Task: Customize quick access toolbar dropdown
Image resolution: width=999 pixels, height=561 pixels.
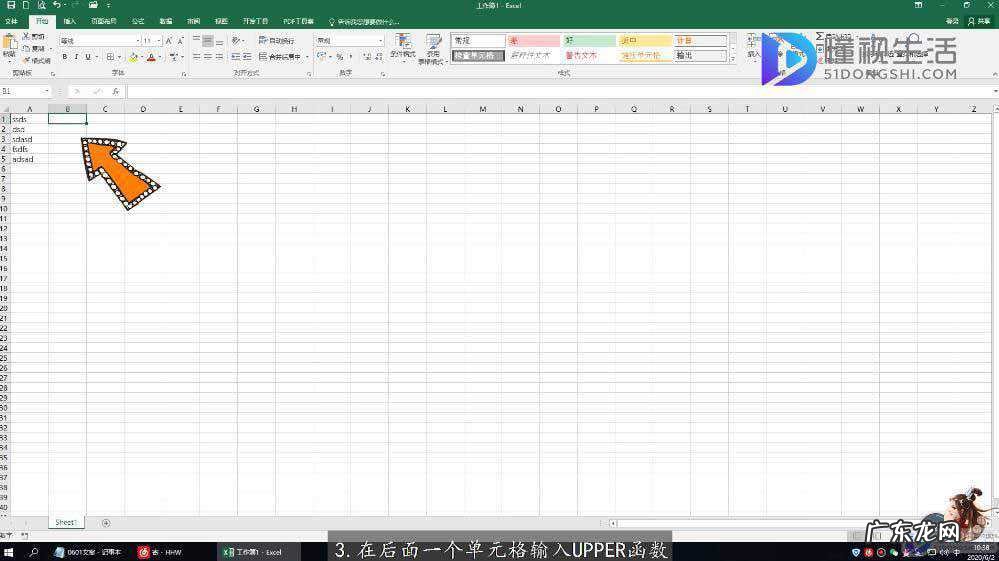Action: point(108,5)
